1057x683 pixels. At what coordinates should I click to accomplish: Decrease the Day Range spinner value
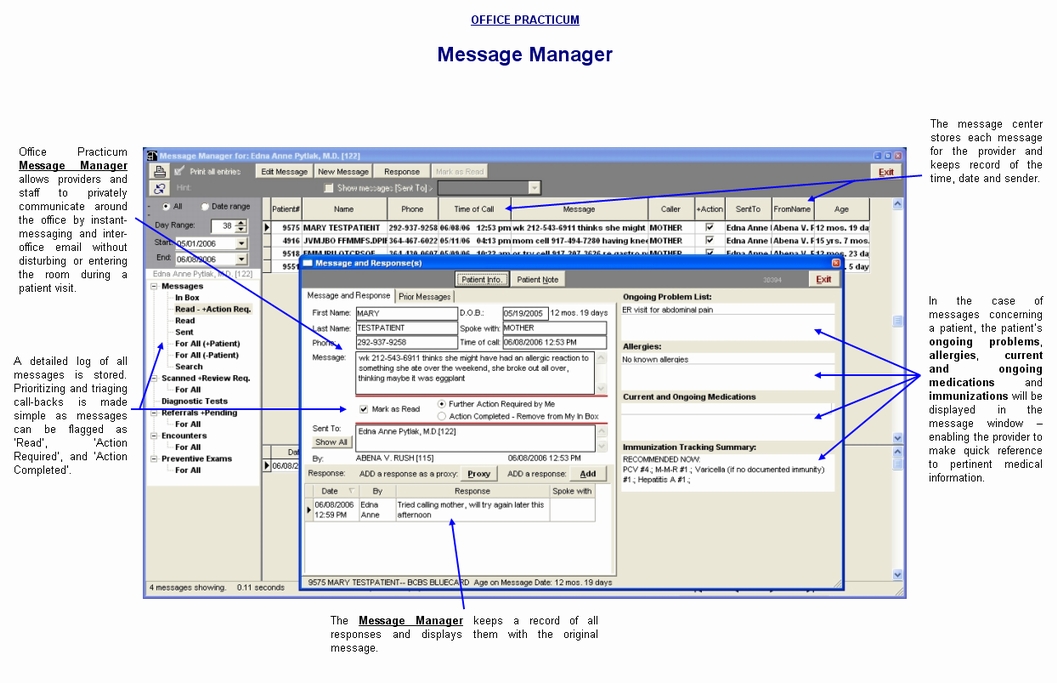coord(241,229)
